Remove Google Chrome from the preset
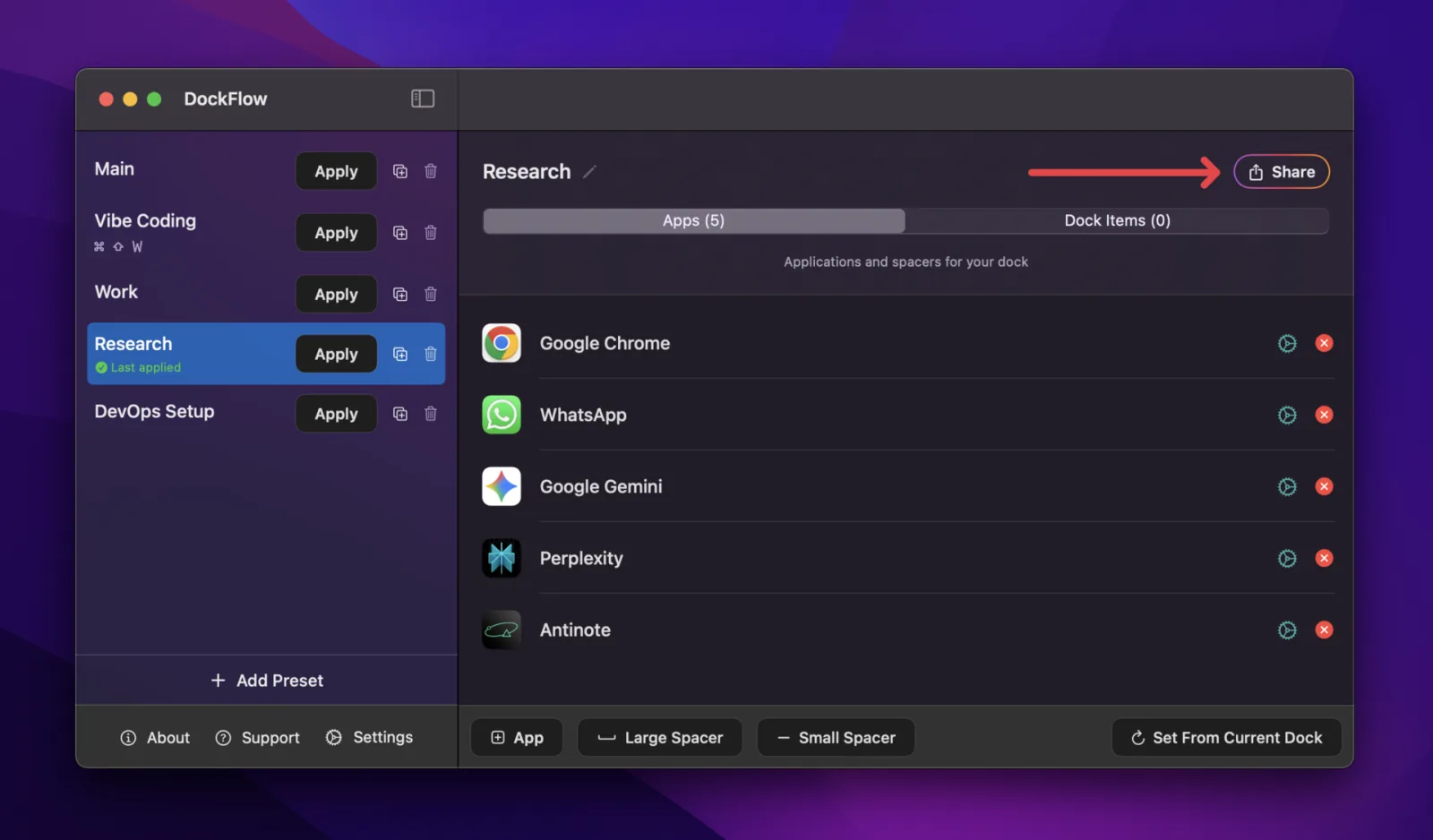The height and width of the screenshot is (840, 1433). point(1324,343)
